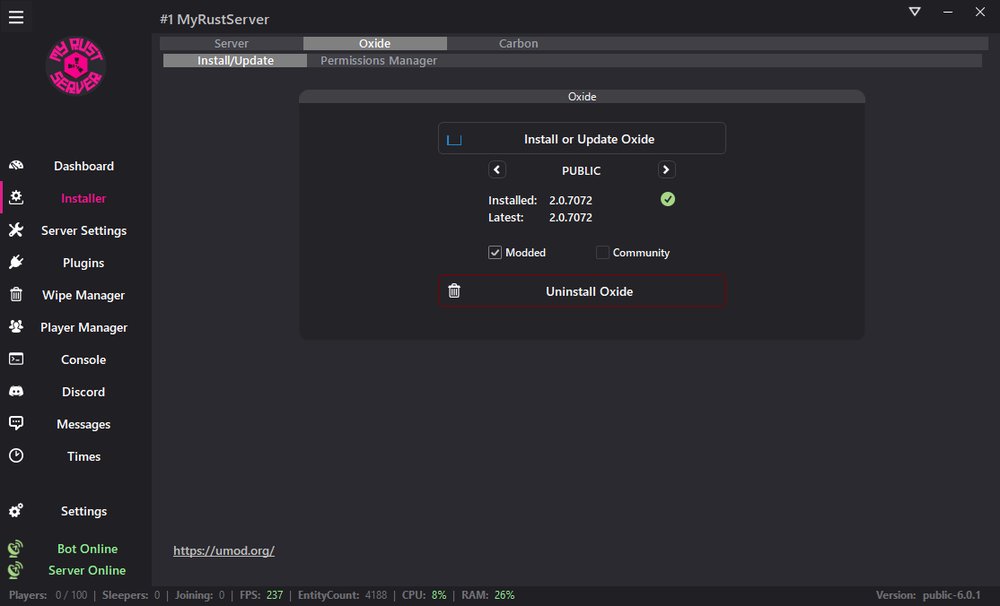The width and height of the screenshot is (1000, 606).
Task: Click Installed version 2.0.7072 value
Action: pos(571,200)
